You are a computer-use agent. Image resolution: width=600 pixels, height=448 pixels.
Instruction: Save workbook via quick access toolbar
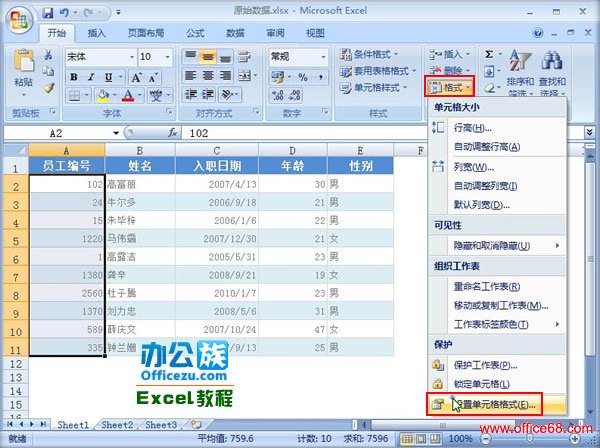pos(48,13)
